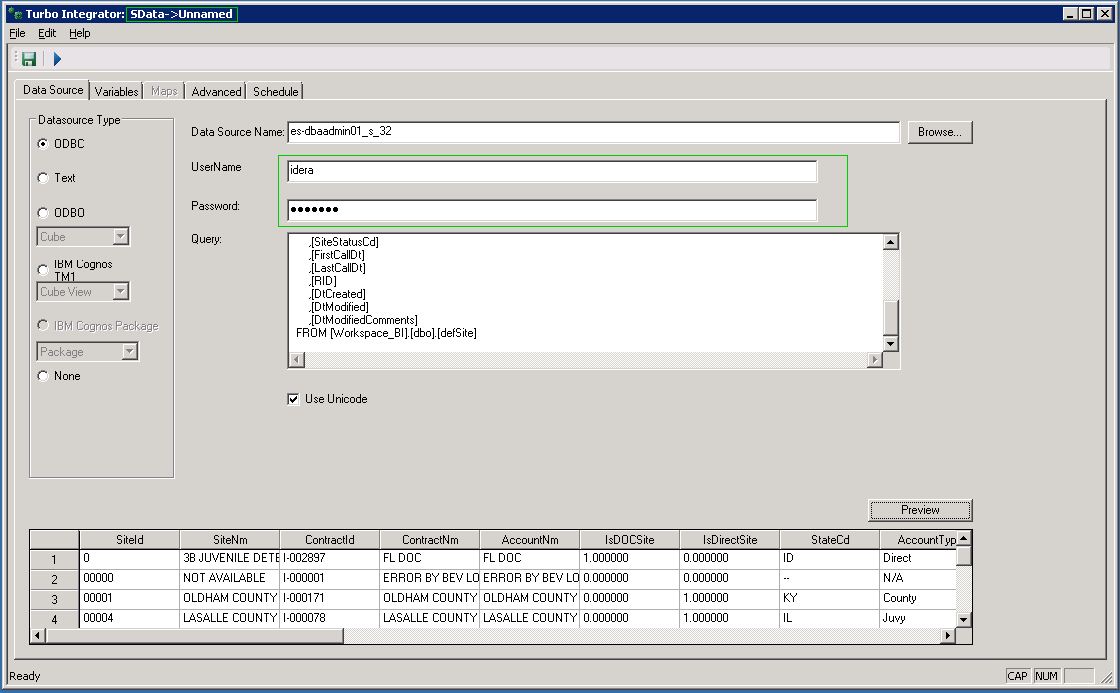
Task: Click the SiteId column header
Action: [x=129, y=539]
